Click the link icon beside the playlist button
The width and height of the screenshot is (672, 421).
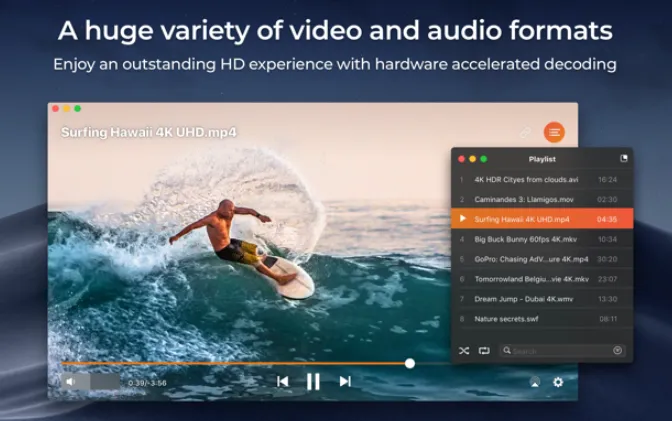click(525, 132)
